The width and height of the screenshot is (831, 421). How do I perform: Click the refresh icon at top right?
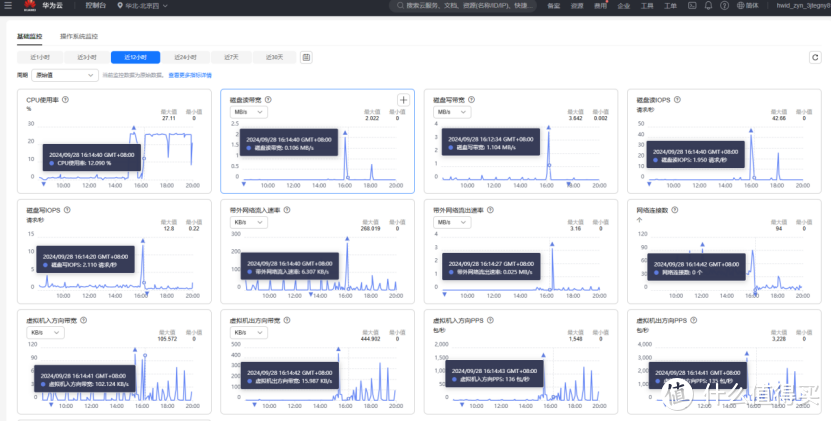tap(815, 58)
